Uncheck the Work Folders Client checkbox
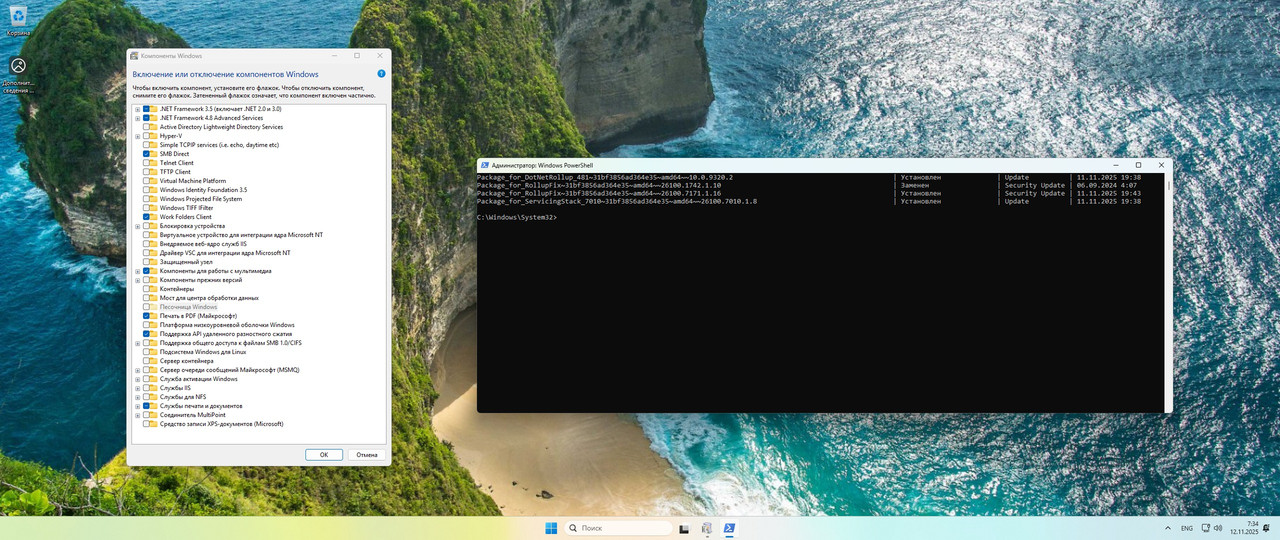The width and height of the screenshot is (1280, 540). pos(146,217)
